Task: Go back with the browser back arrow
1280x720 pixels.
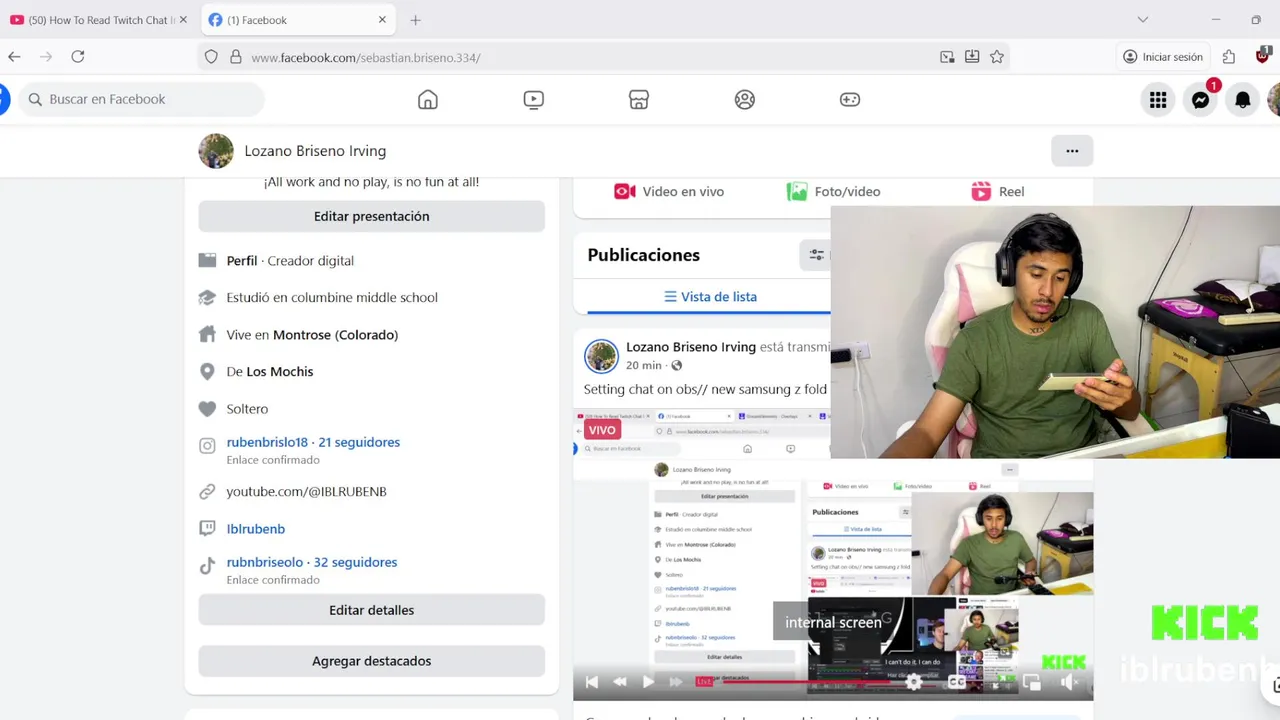Action: point(14,57)
